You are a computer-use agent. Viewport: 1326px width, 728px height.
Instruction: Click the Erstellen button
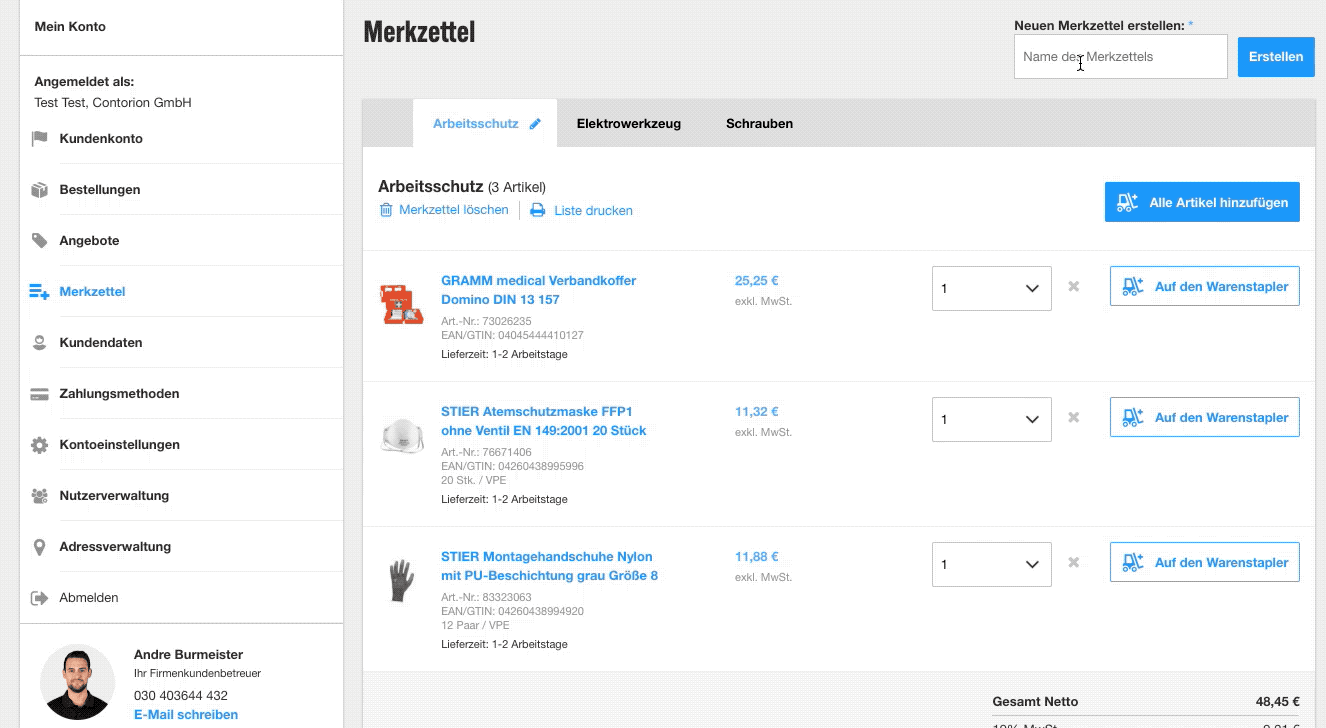pos(1275,57)
